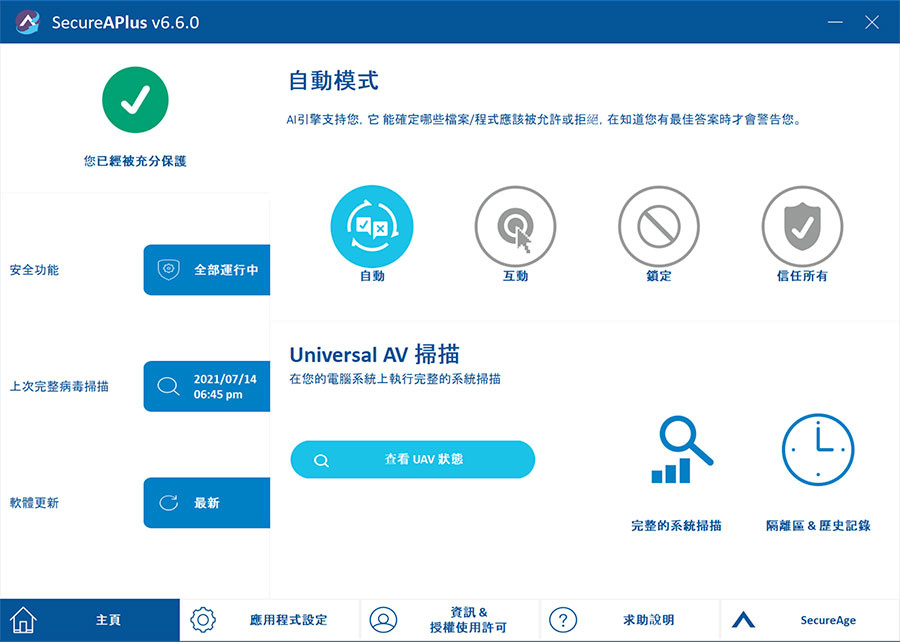The image size is (900, 642).
Task: Click the 查看 UAV 狀態 button
Action: (413, 459)
